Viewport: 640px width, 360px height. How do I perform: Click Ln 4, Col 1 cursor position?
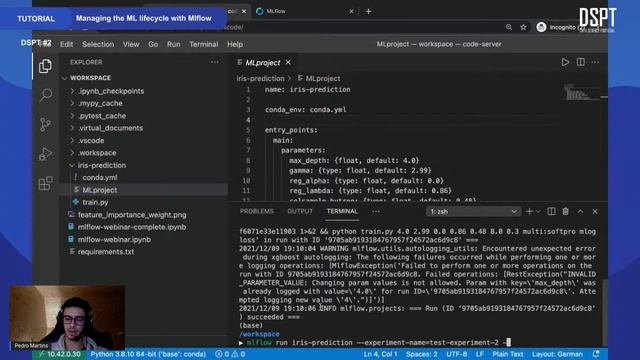380,354
